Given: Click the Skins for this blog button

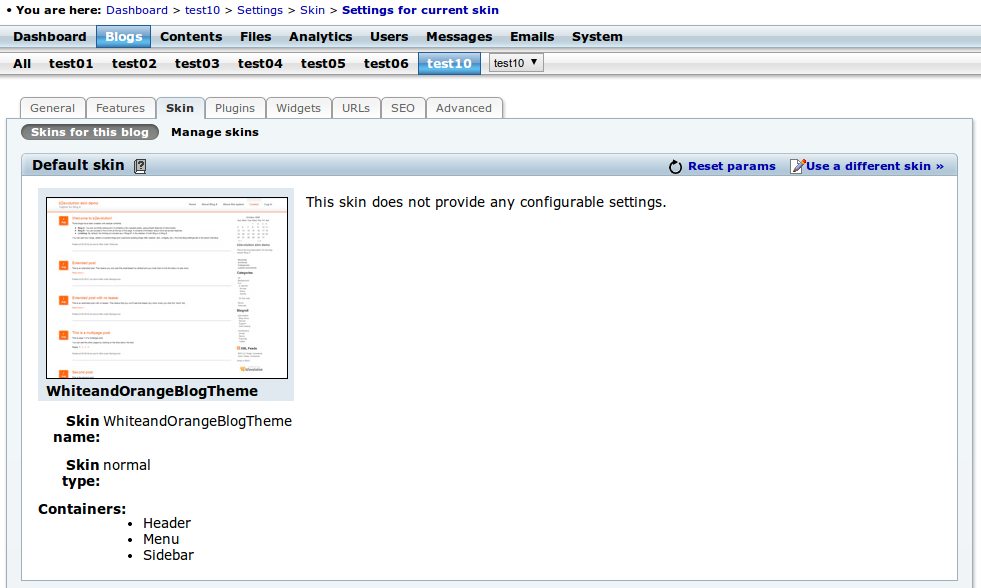Looking at the screenshot, I should coord(89,132).
